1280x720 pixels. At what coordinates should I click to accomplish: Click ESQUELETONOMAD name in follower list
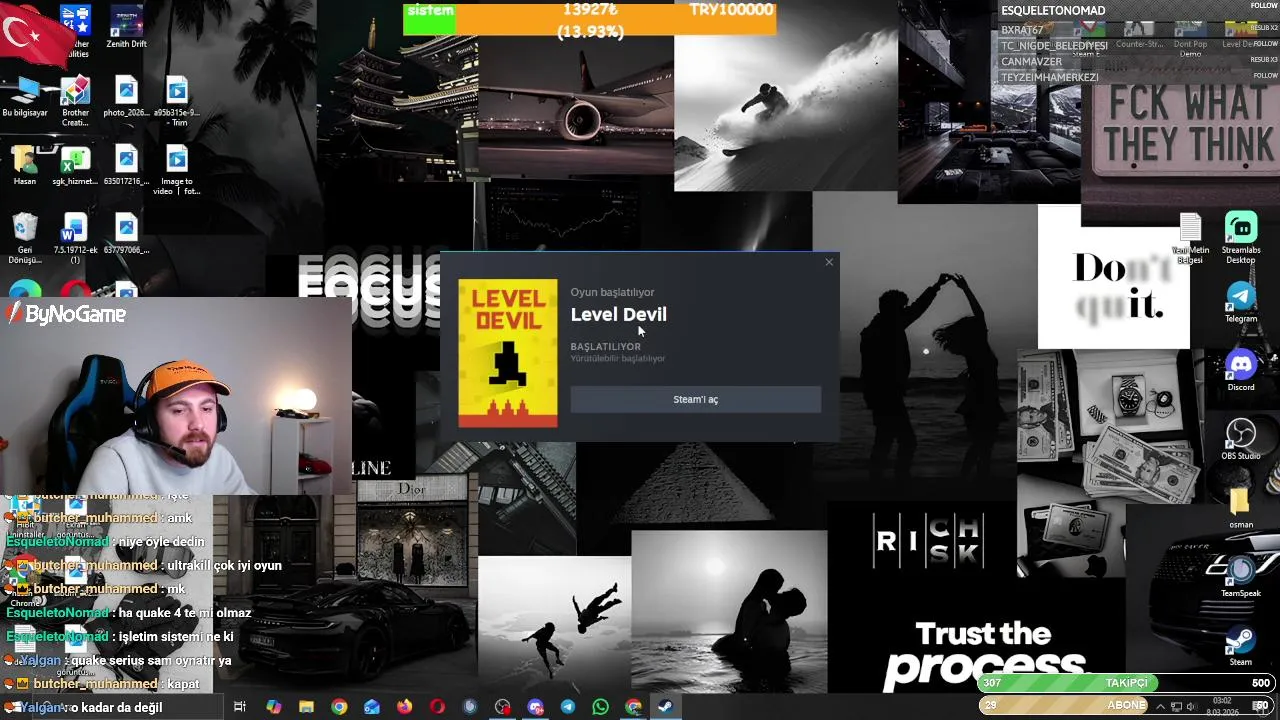pos(1053,11)
